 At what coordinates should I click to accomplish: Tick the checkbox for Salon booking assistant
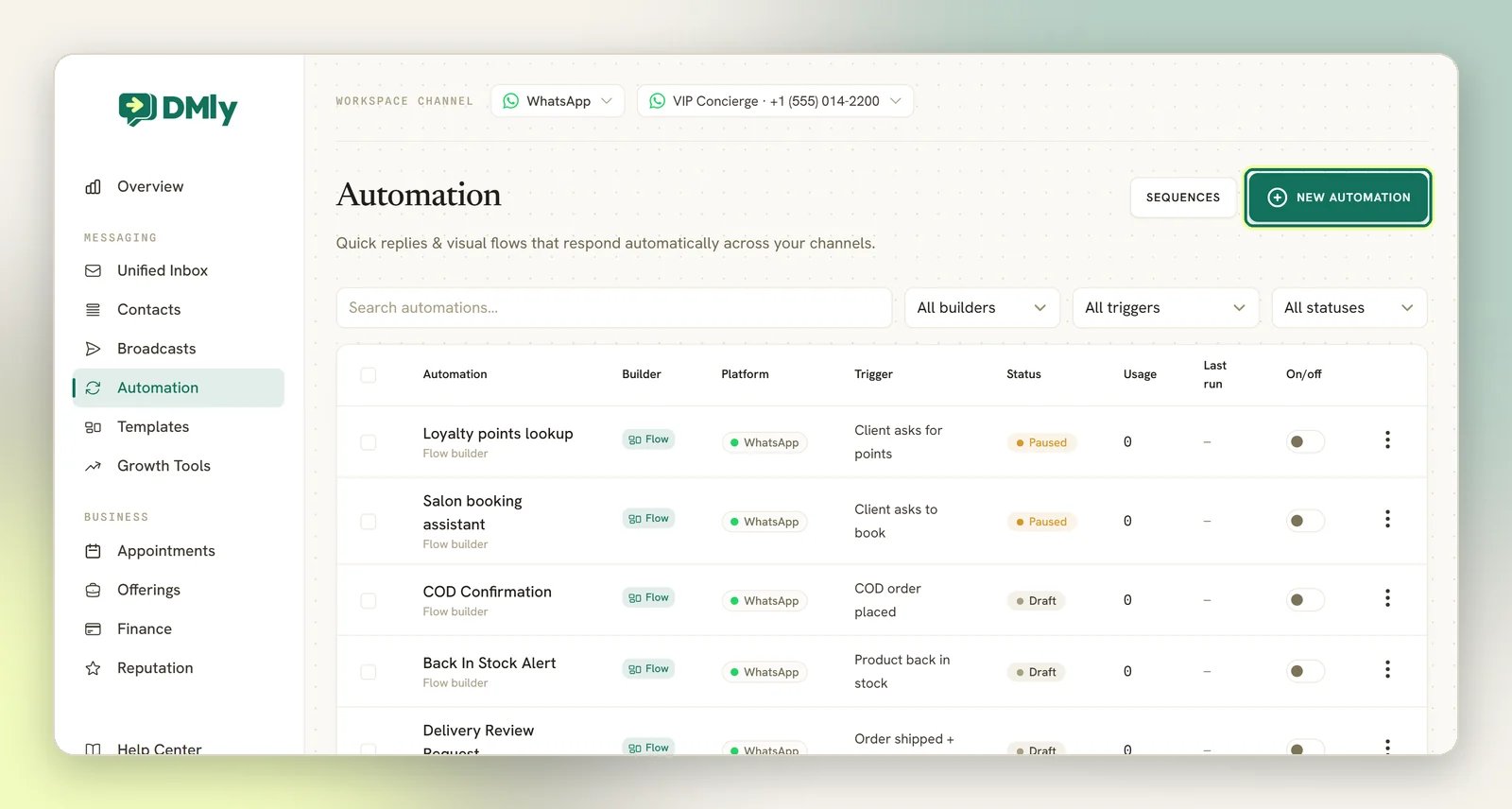[x=369, y=522]
